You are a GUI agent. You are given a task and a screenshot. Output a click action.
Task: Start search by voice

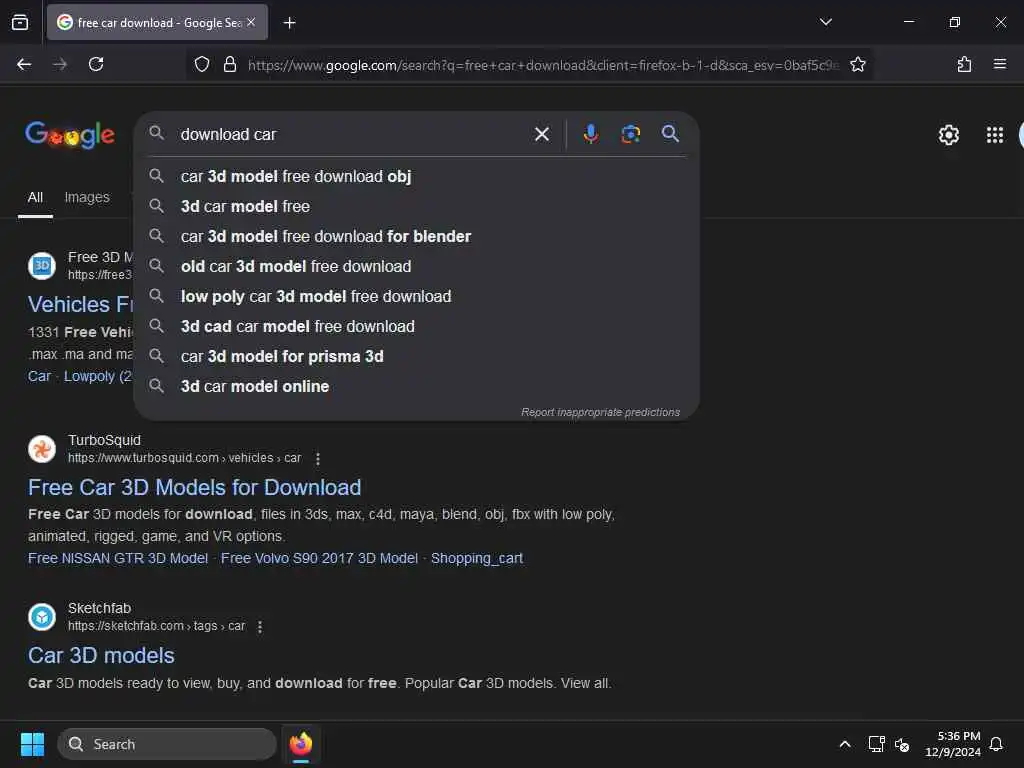coord(590,134)
